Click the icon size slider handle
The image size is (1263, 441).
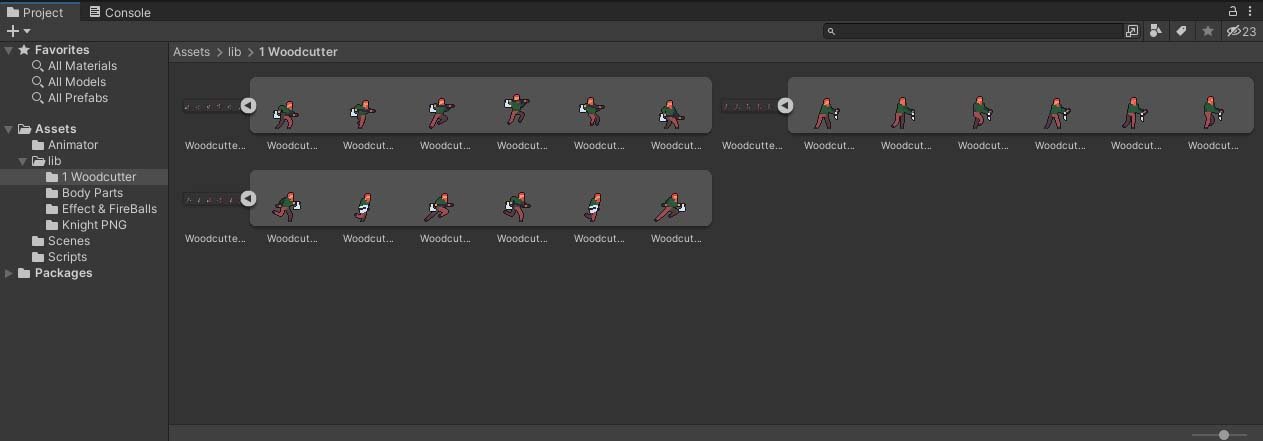[1224, 435]
